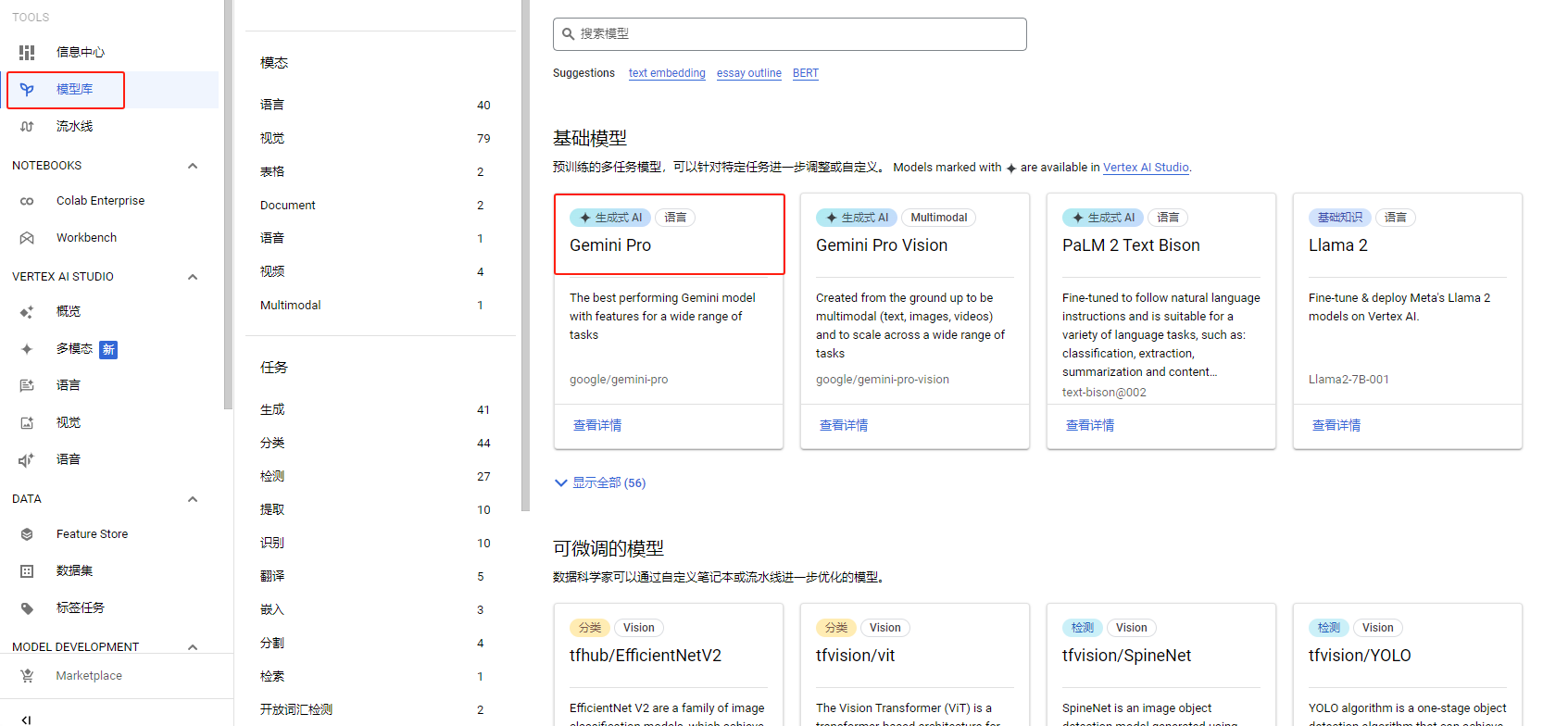
Task: Click the 数据集 datasets icon
Action: pyautogui.click(x=27, y=571)
